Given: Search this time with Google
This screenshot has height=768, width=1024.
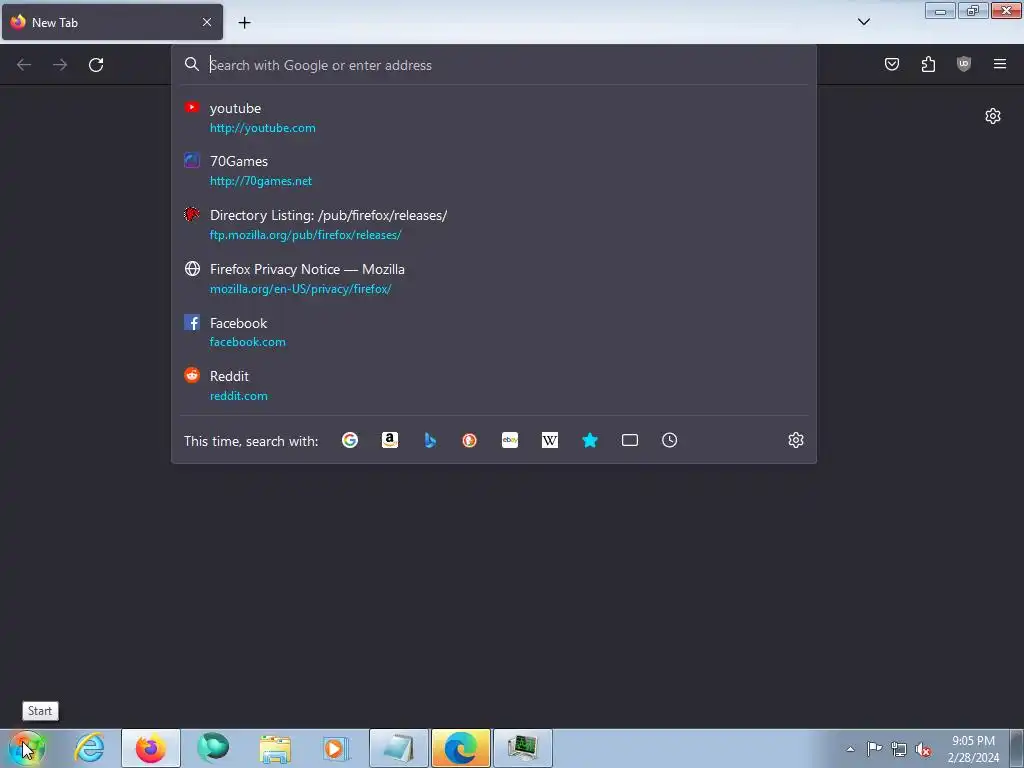Looking at the screenshot, I should pyautogui.click(x=350, y=440).
